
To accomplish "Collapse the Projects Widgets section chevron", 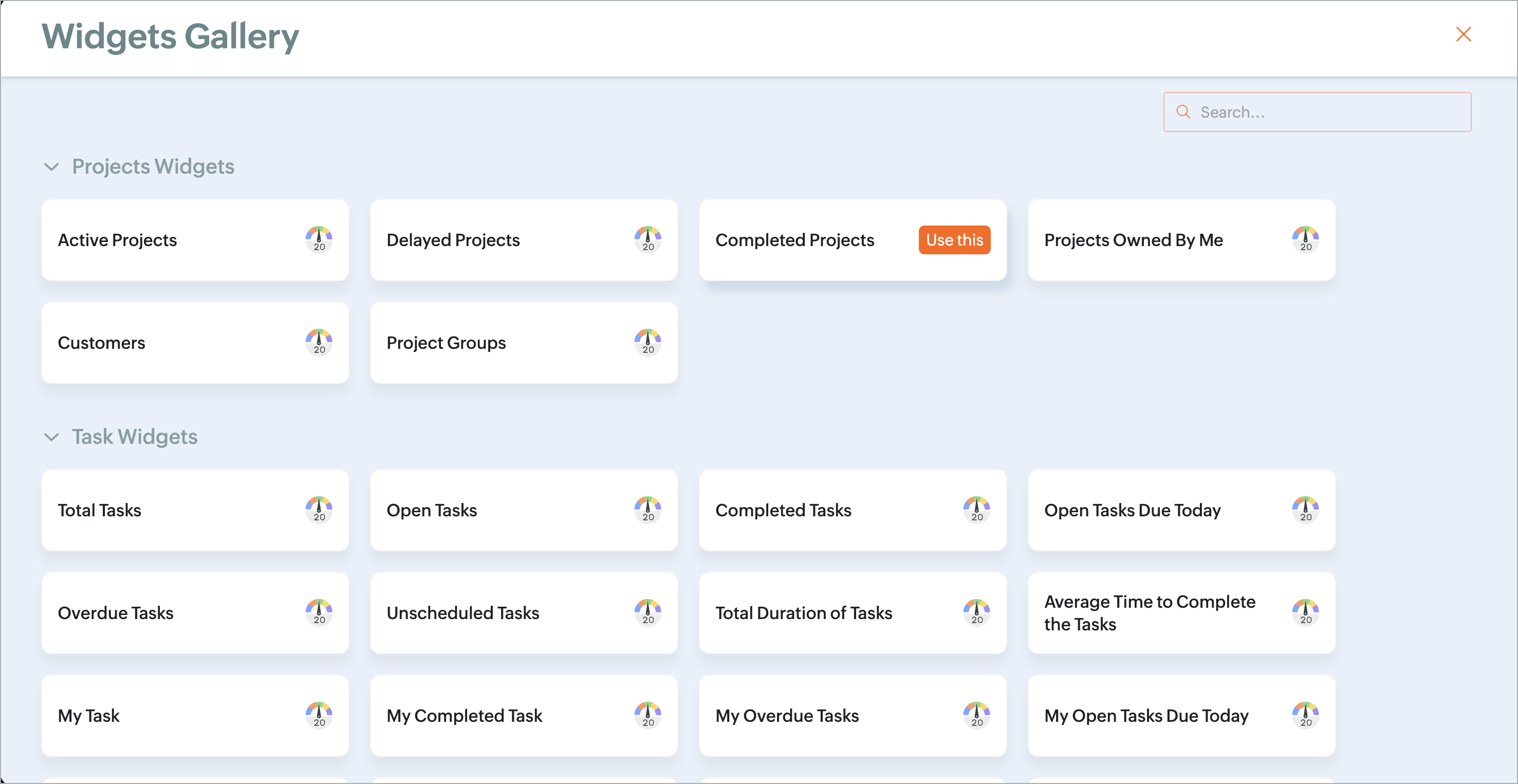I will (x=52, y=166).
